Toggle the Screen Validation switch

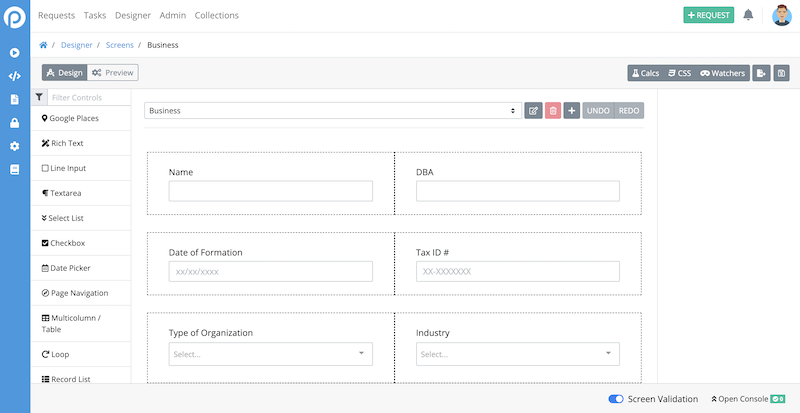(616, 399)
